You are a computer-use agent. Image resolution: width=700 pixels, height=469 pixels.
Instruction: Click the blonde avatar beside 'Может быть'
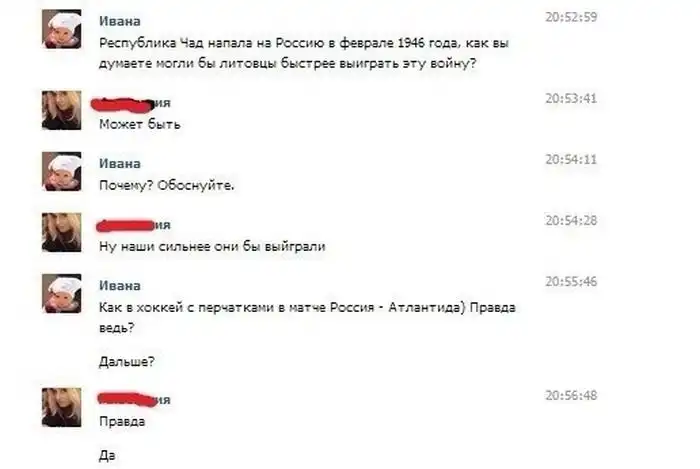pos(62,110)
